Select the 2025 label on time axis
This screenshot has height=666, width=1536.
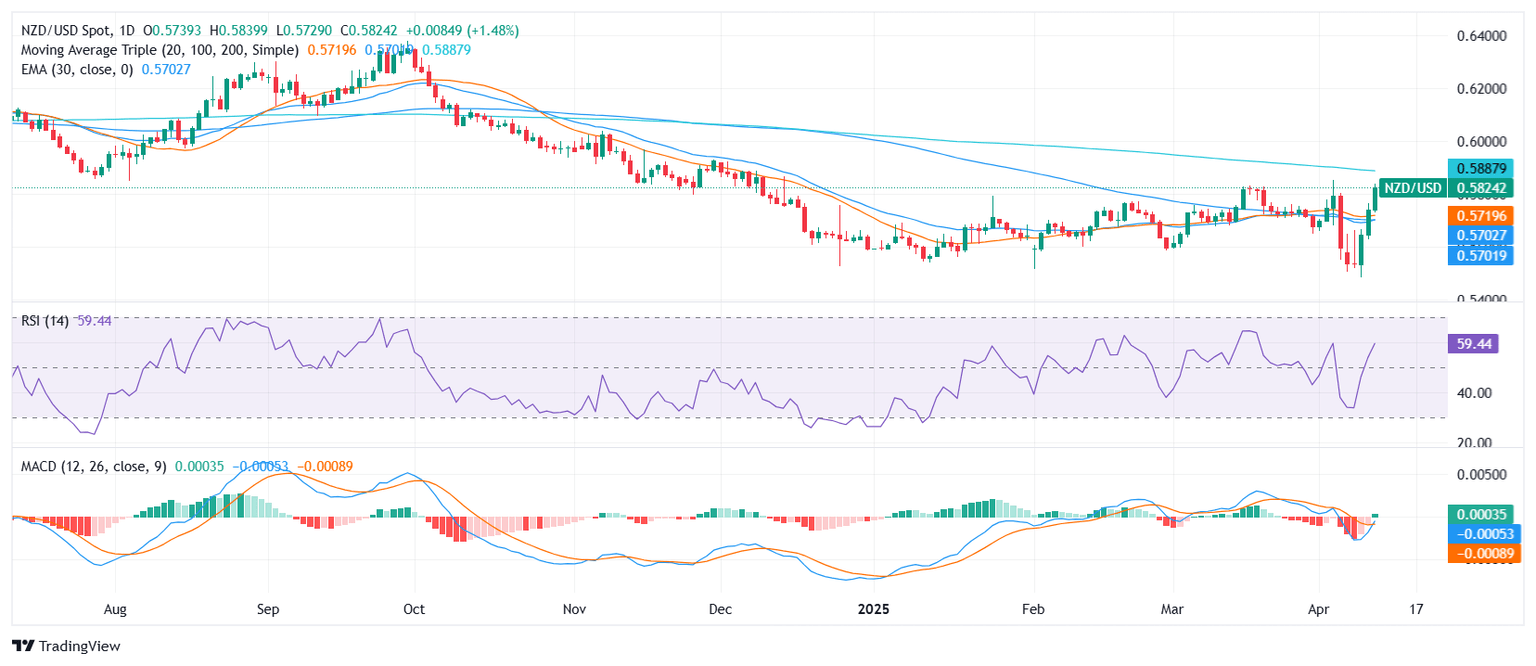pyautogui.click(x=874, y=607)
